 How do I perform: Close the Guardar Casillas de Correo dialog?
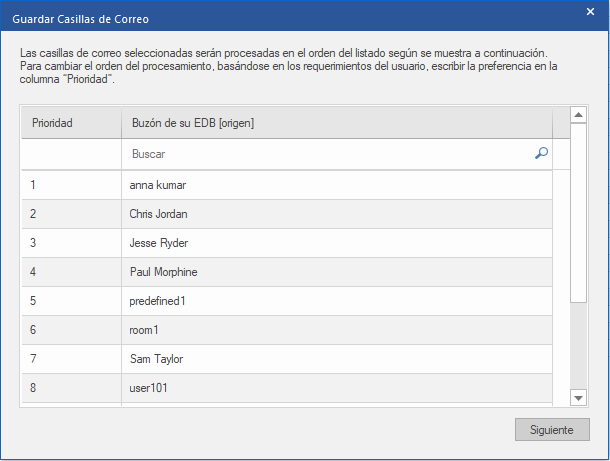(590, 12)
